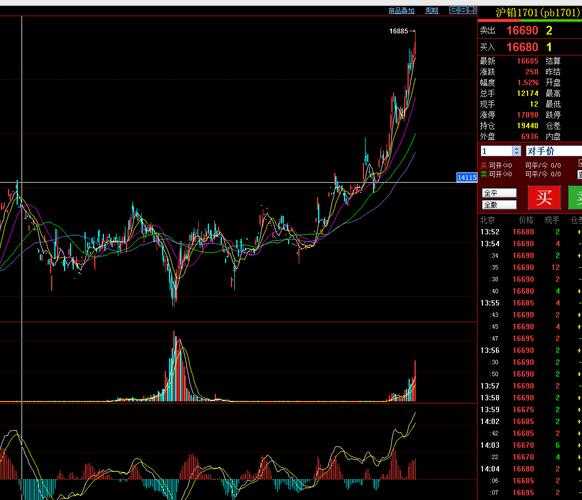Open 商品叠加 overlay link above chart
Image resolution: width=582 pixels, height=500 pixels.
[401, 11]
